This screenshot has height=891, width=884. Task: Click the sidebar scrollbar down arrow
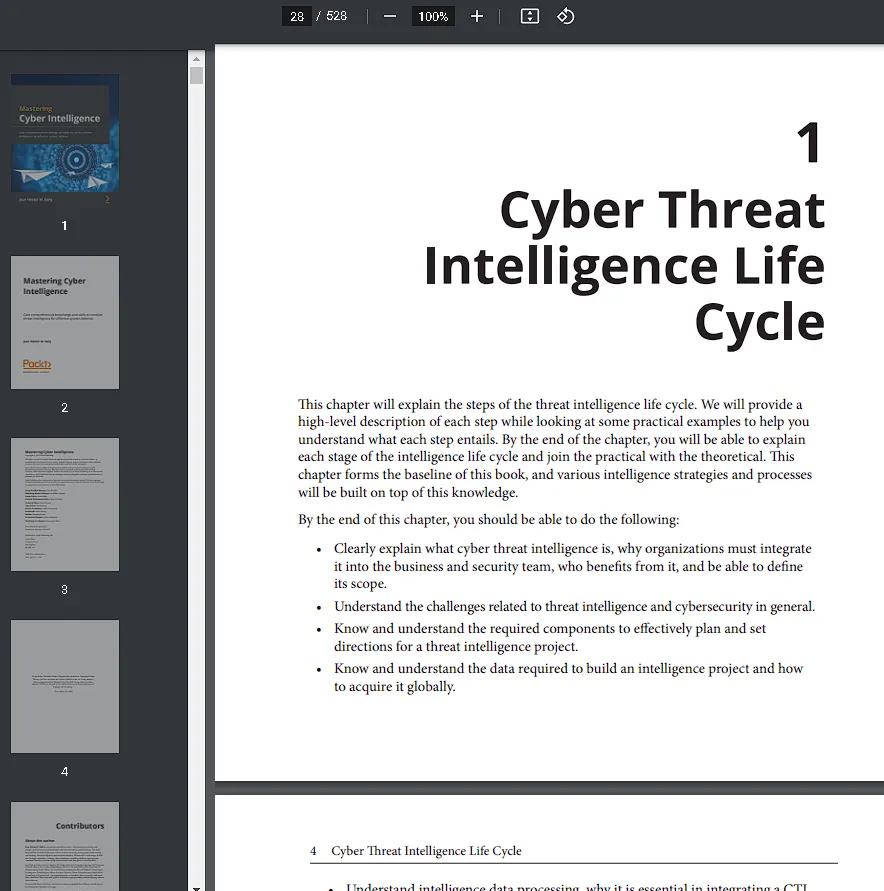tap(196, 885)
